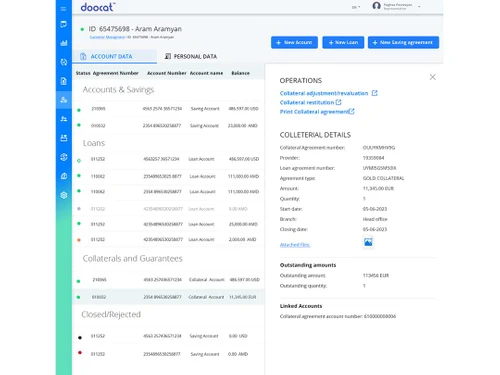Click the sidebar people icon below the highlighted one

64,119
